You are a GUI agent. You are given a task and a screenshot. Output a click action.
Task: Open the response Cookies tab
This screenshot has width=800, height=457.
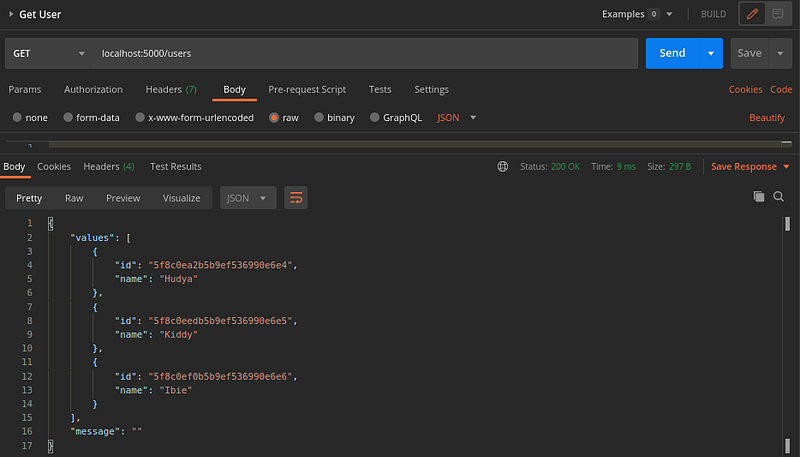coord(54,166)
